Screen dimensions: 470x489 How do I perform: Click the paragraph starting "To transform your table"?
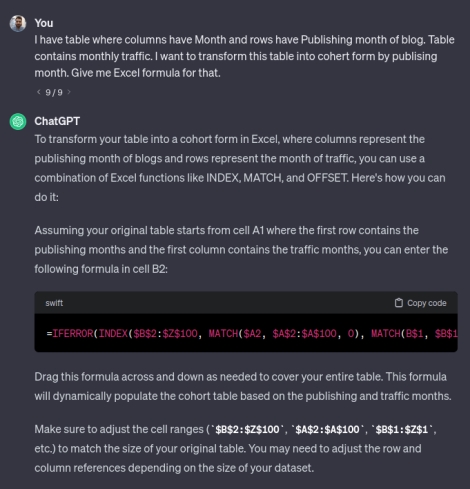[x=240, y=168]
